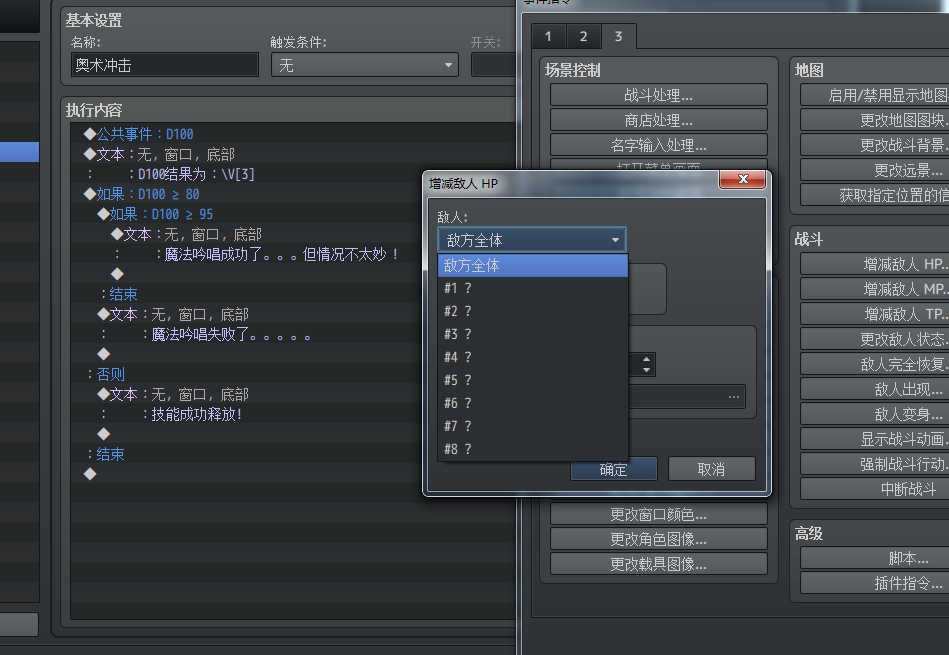This screenshot has width=949, height=655.
Task: Click the 更改窗口颜色... button
Action: pyautogui.click(x=658, y=515)
